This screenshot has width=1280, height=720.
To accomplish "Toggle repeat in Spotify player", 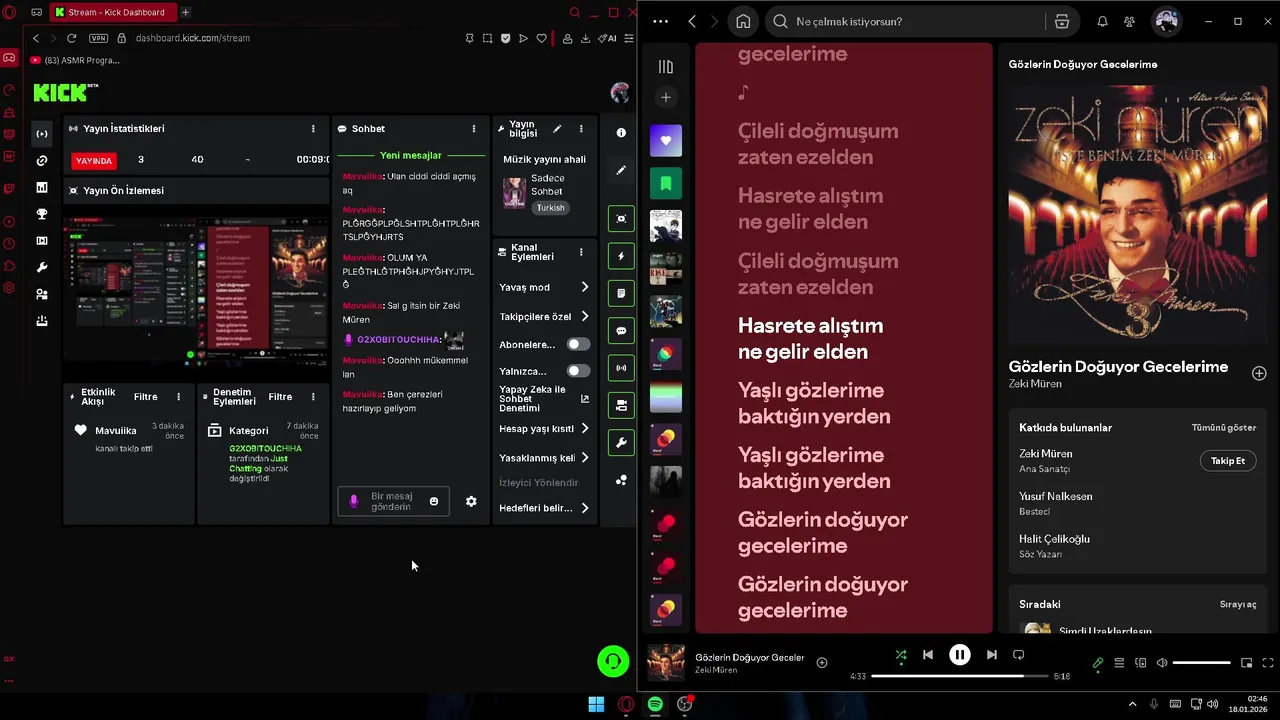I will (x=1019, y=655).
